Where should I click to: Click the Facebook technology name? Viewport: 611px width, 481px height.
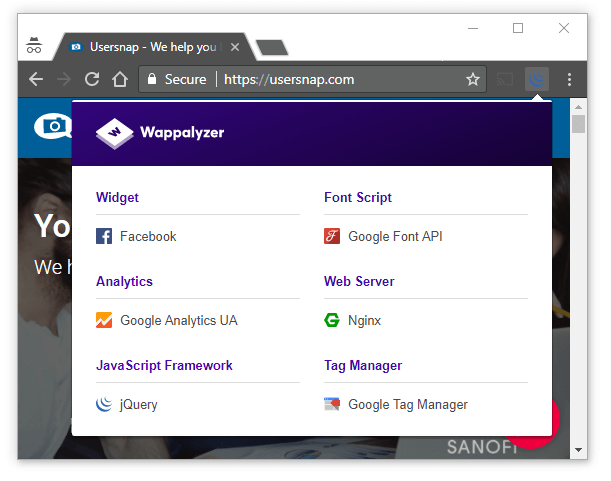[x=148, y=236]
